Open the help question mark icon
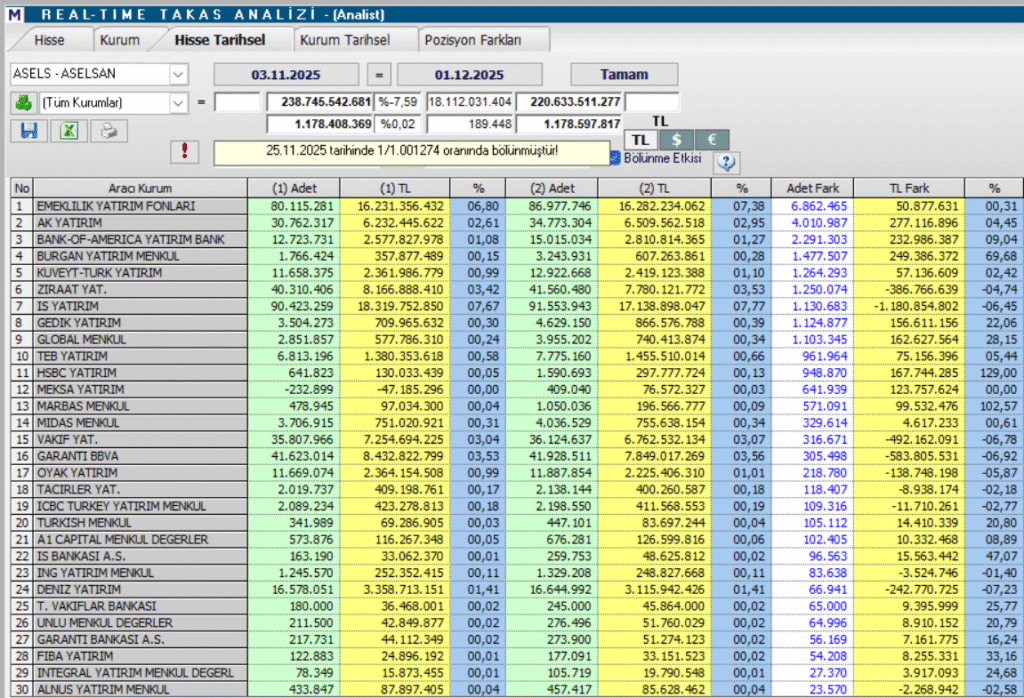1024x698 pixels. (x=726, y=162)
